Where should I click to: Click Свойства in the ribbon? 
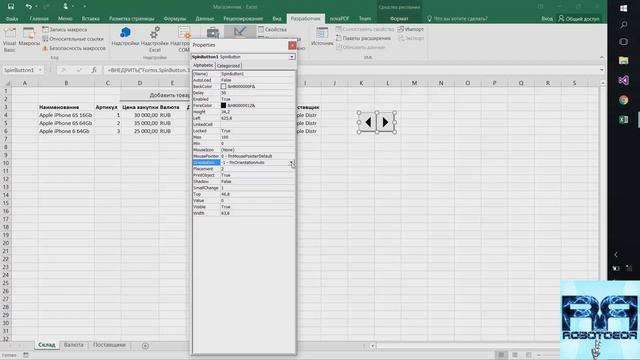pos(272,29)
